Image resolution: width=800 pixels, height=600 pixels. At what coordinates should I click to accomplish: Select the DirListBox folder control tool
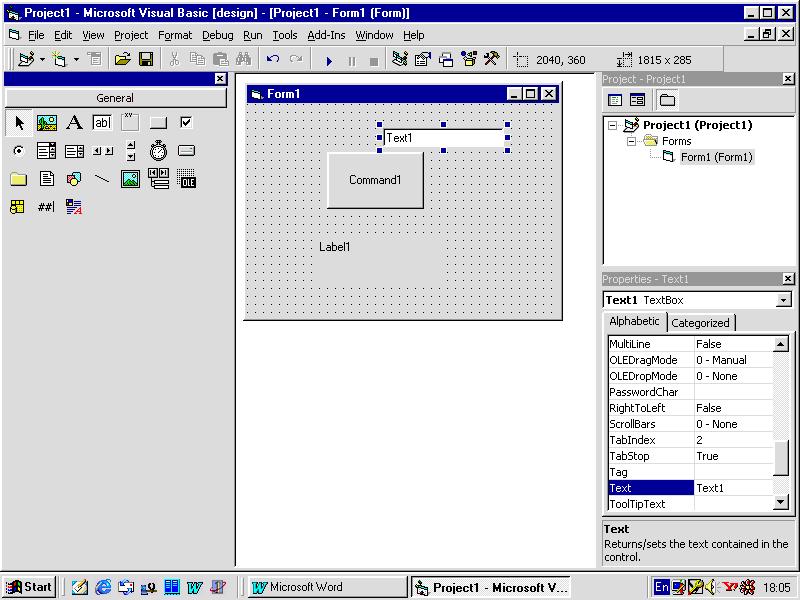18,179
